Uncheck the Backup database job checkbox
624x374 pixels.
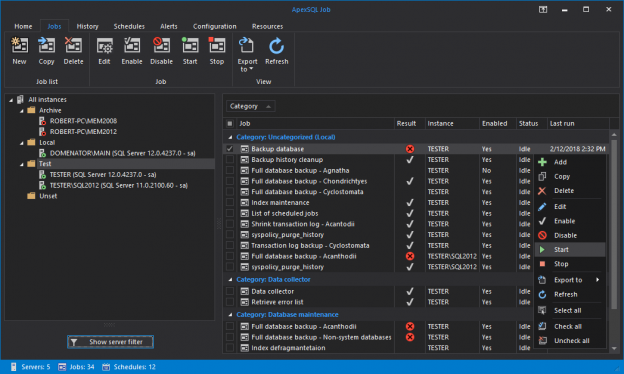230,149
